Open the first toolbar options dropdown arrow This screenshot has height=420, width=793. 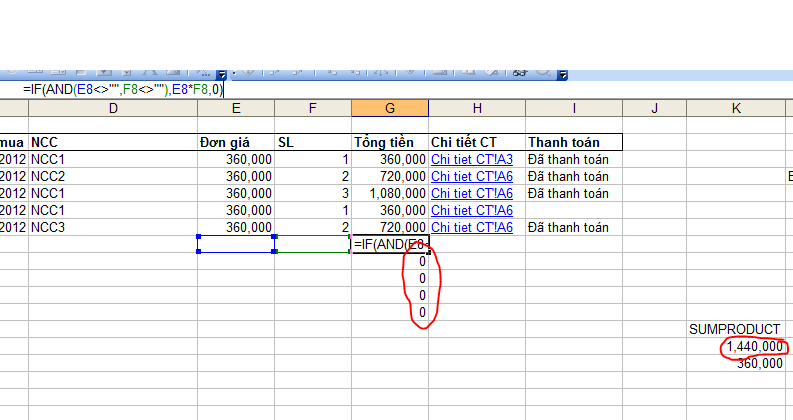point(222,75)
